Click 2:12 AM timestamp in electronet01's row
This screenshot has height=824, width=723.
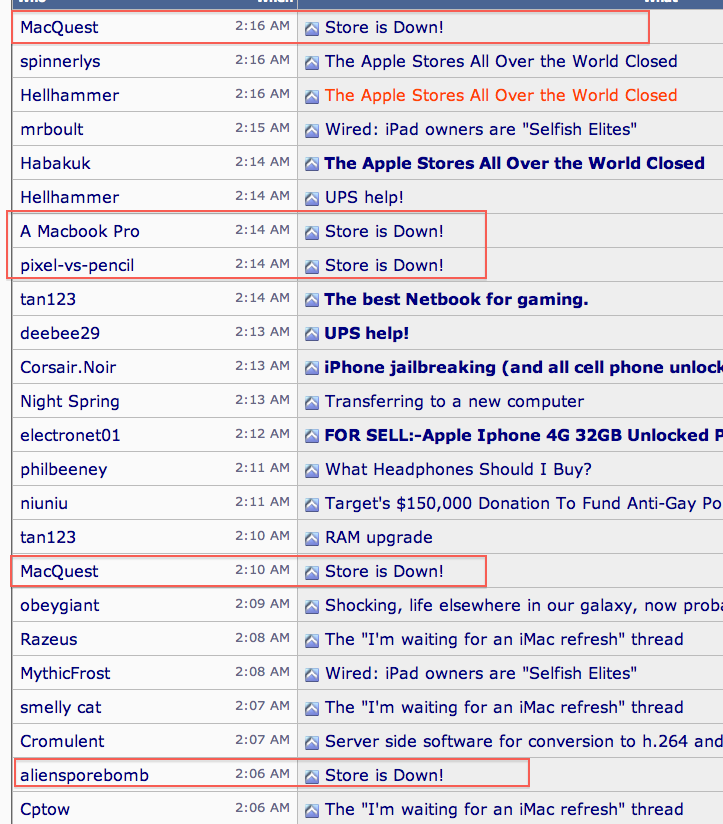262,434
